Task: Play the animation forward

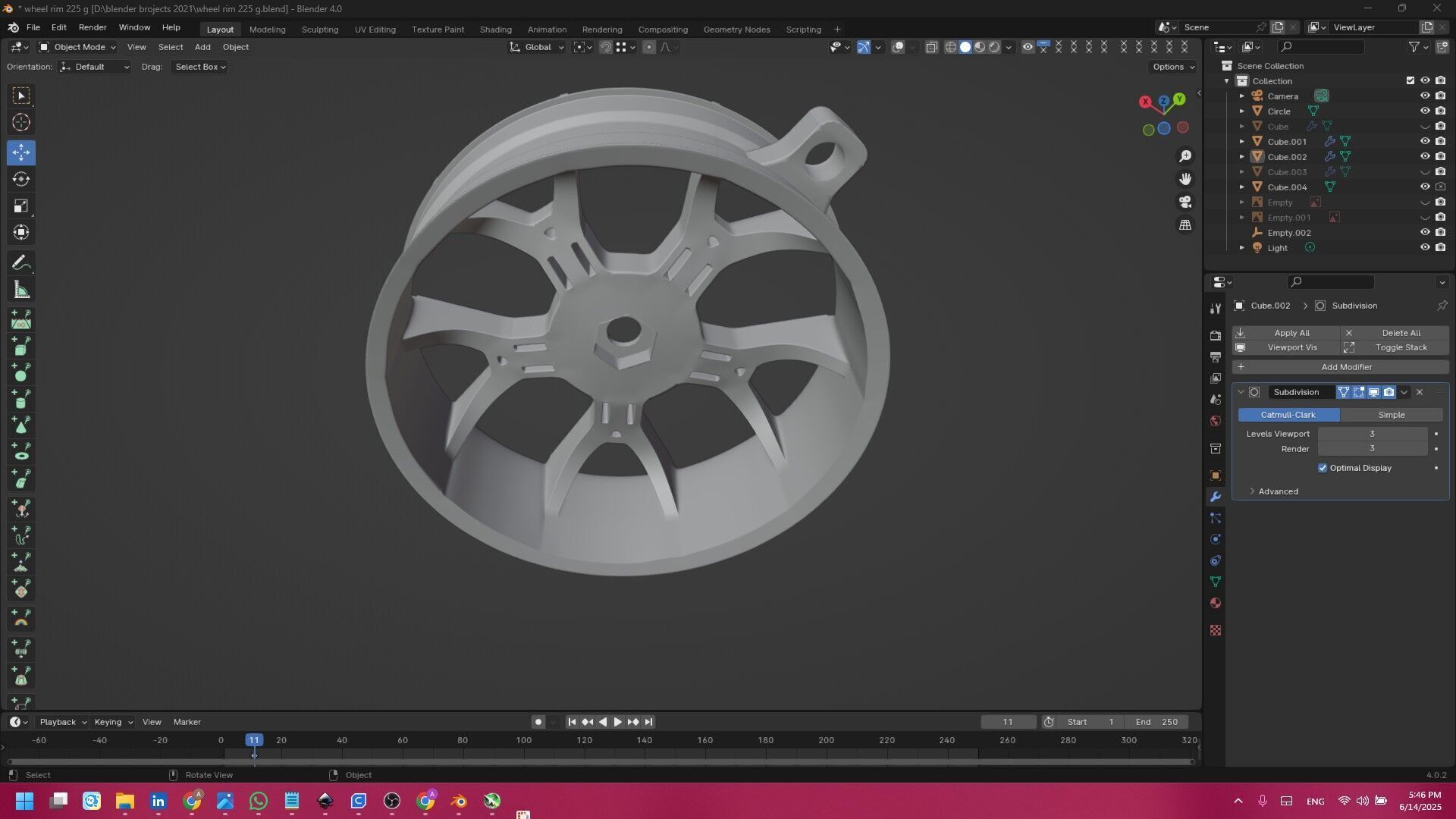Action: pos(617,722)
